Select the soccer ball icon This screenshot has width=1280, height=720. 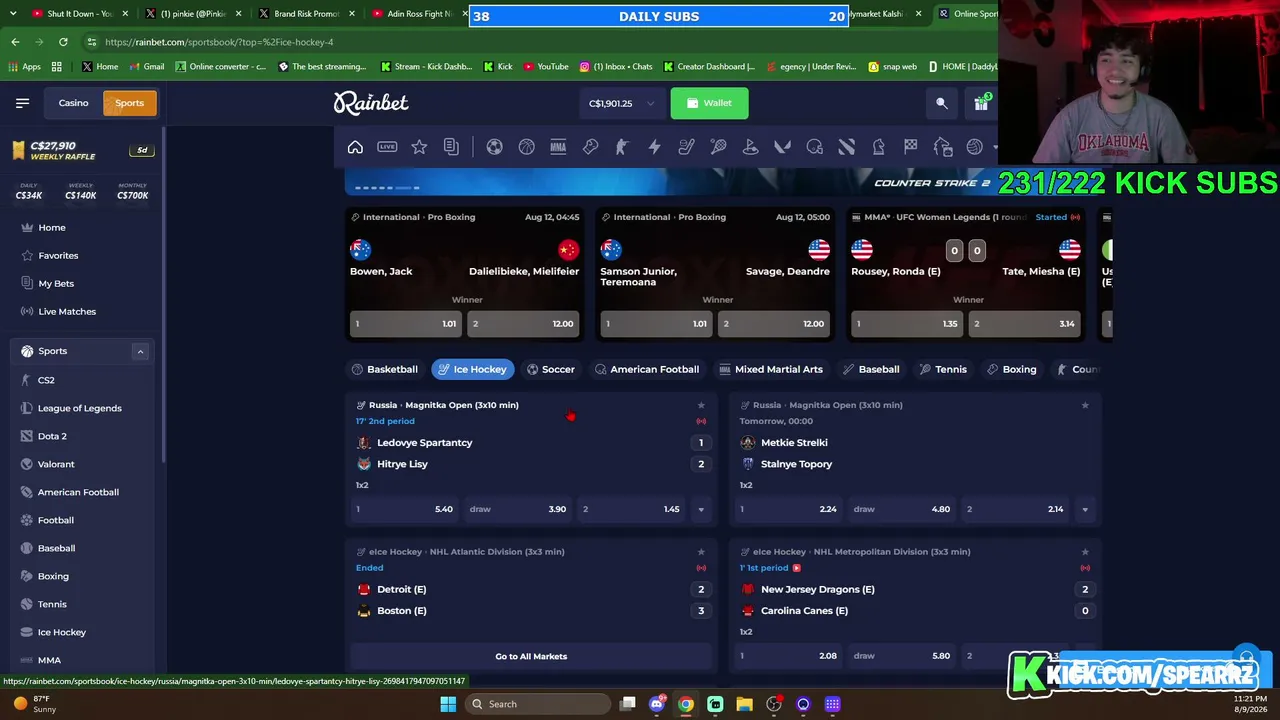coord(494,147)
